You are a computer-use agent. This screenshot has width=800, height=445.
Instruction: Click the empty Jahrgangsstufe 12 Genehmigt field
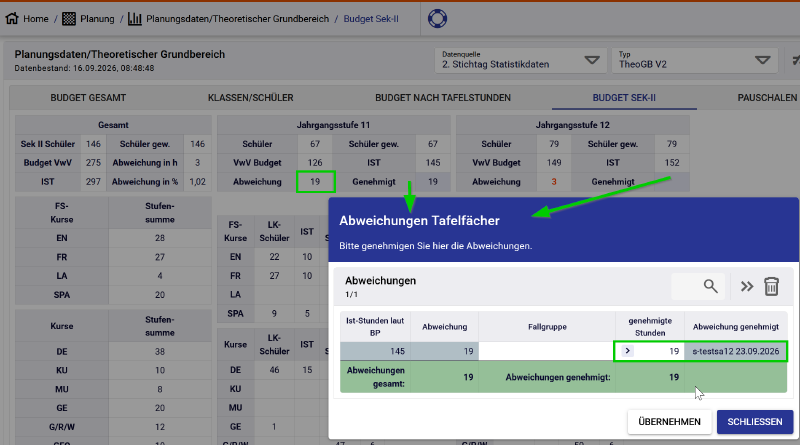[672, 182]
